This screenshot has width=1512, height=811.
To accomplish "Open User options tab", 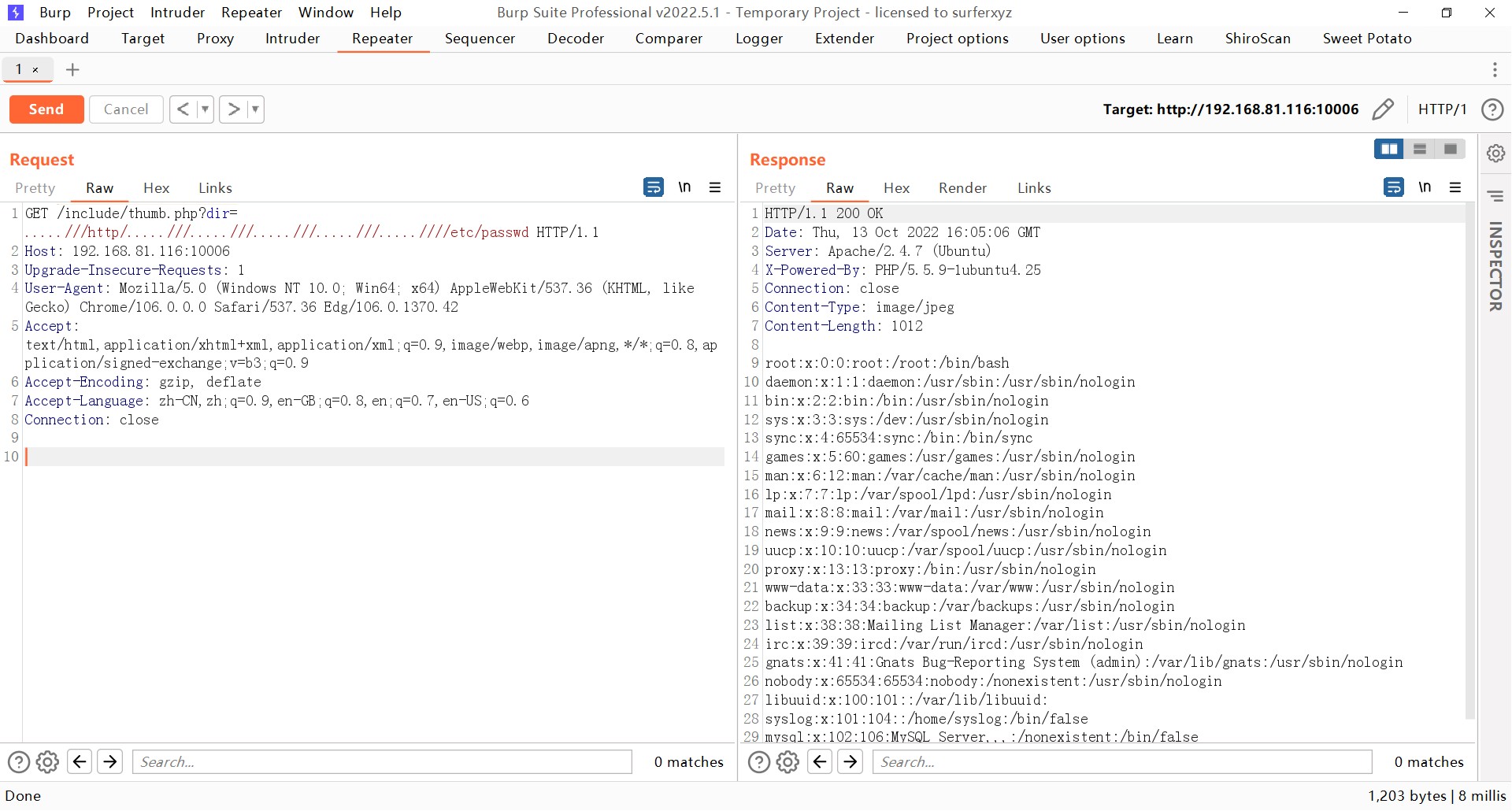I will (x=1082, y=39).
